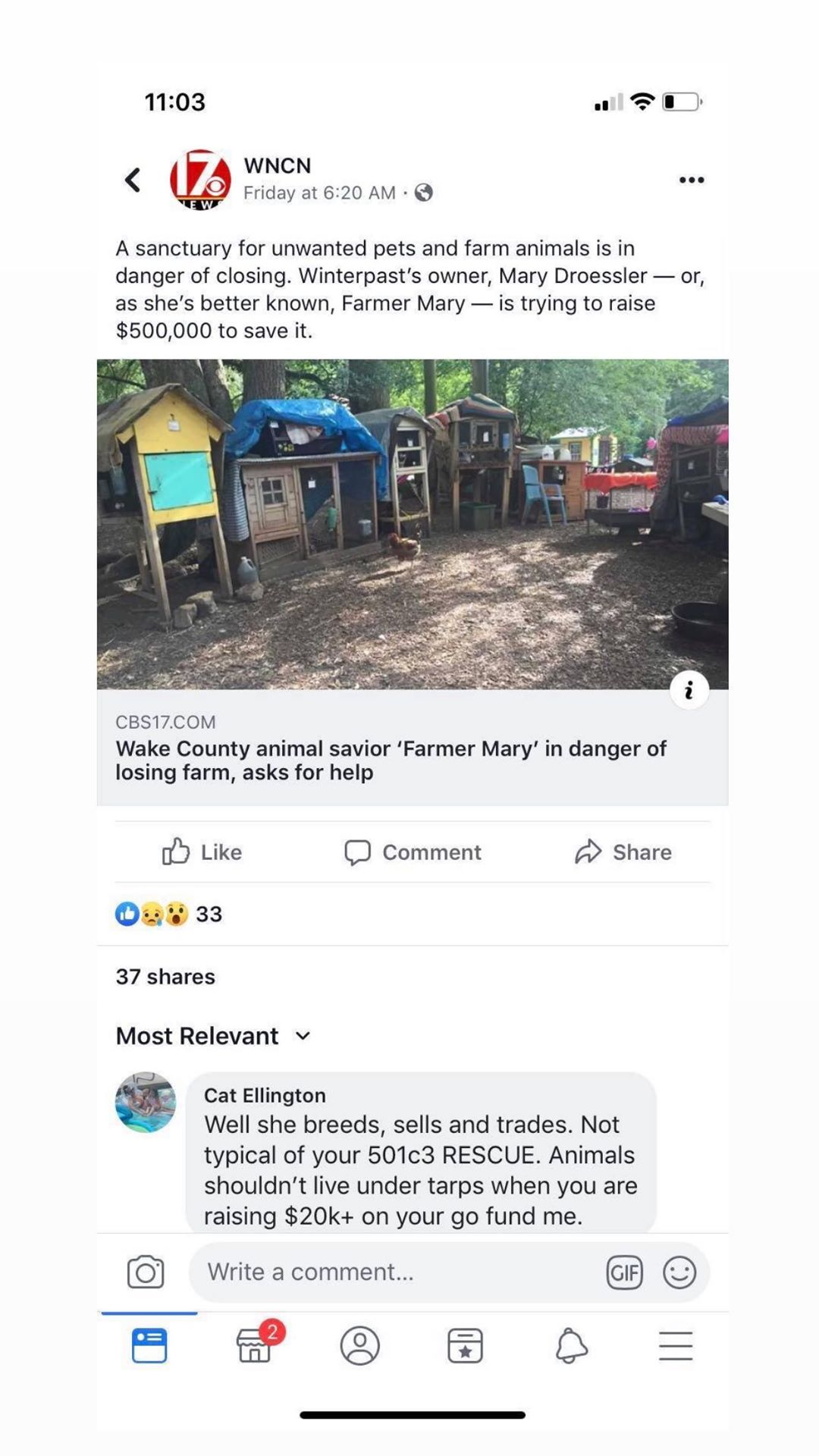This screenshot has height=1456, width=819.
Task: Tap the back arrow
Action: point(133,180)
